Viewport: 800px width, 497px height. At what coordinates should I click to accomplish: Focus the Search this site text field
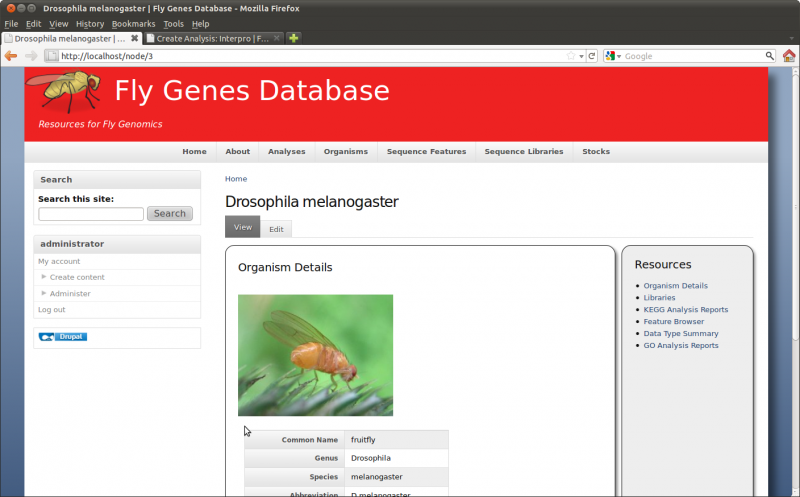coord(91,214)
